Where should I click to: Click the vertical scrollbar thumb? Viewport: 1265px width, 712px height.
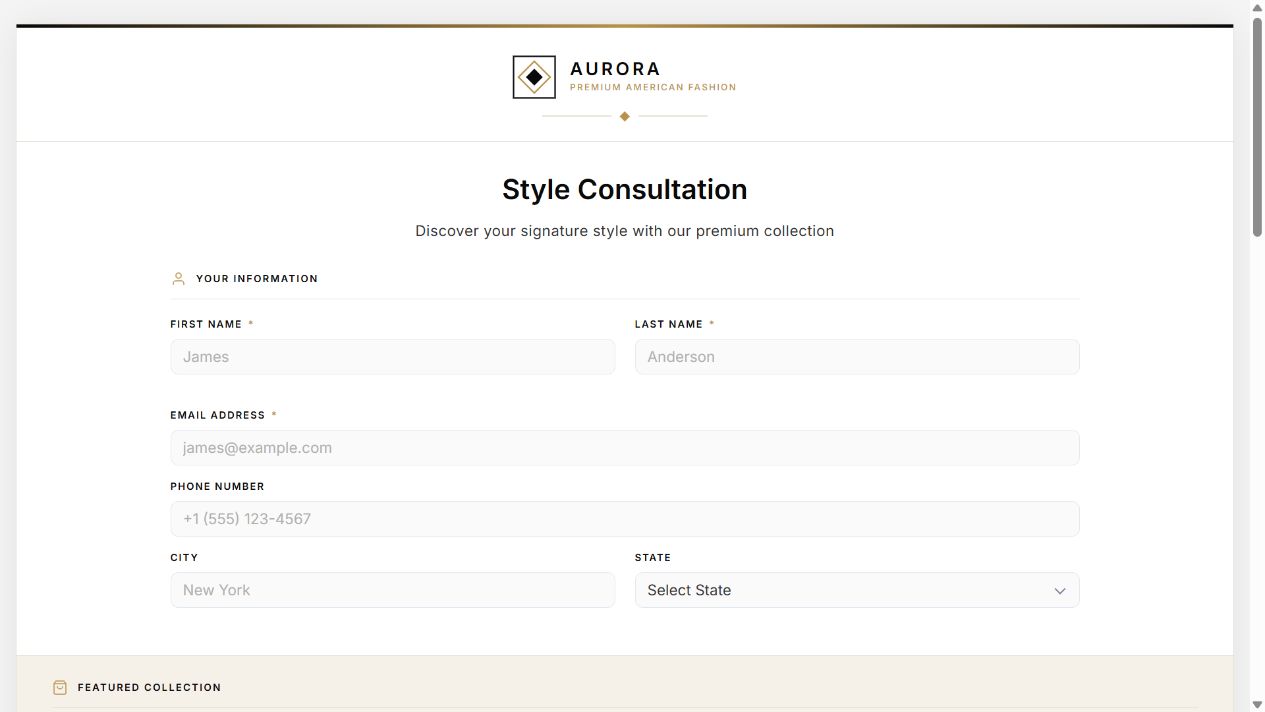tap(1257, 127)
